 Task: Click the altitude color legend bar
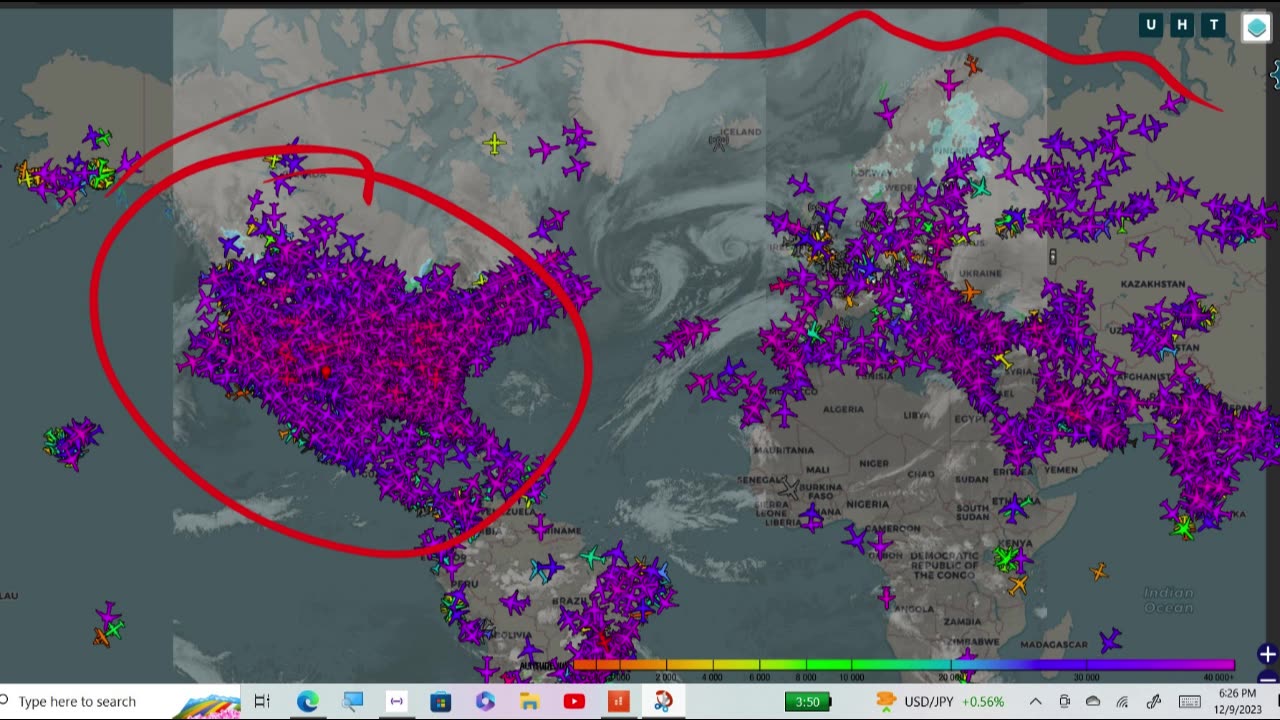click(x=903, y=664)
